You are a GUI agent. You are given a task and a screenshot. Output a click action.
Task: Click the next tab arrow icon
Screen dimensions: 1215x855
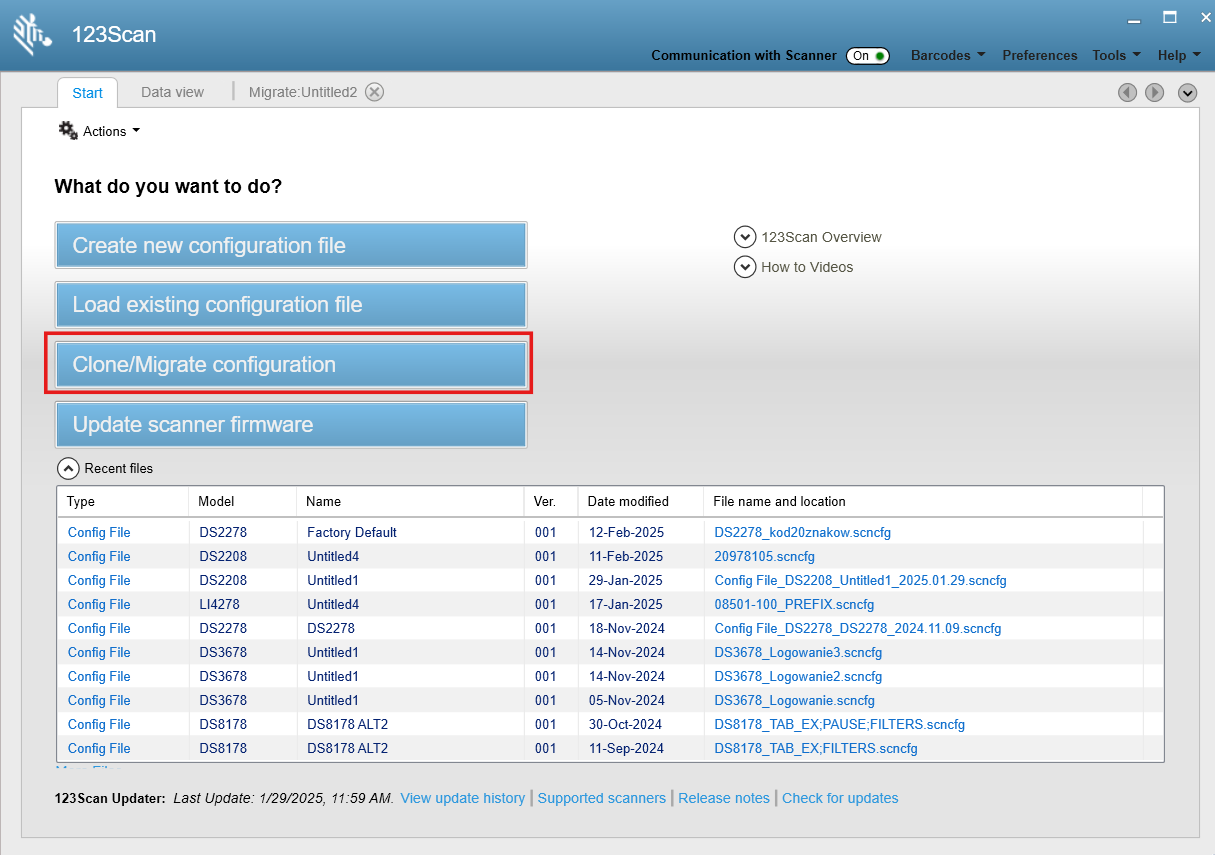(1154, 92)
